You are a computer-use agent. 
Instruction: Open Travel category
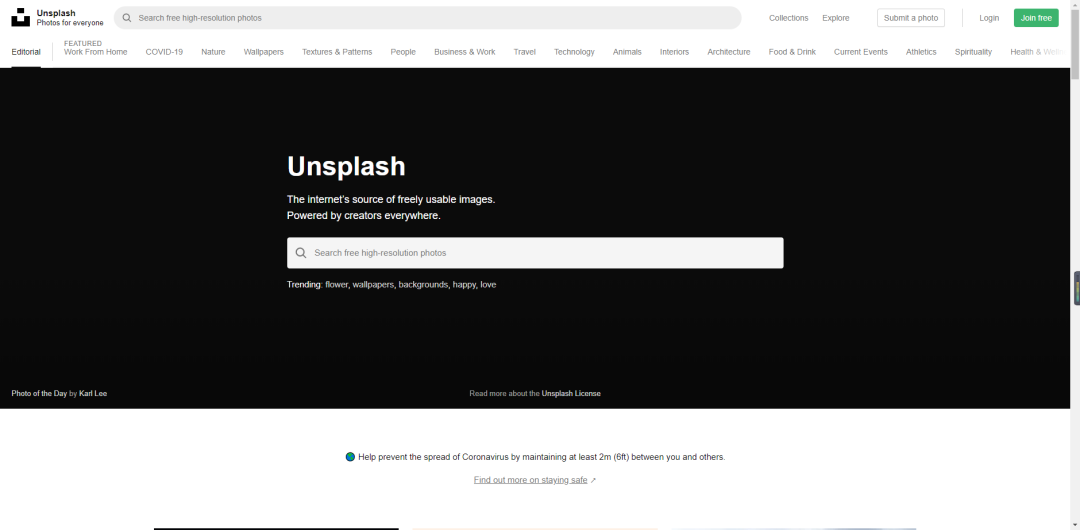pyautogui.click(x=524, y=52)
